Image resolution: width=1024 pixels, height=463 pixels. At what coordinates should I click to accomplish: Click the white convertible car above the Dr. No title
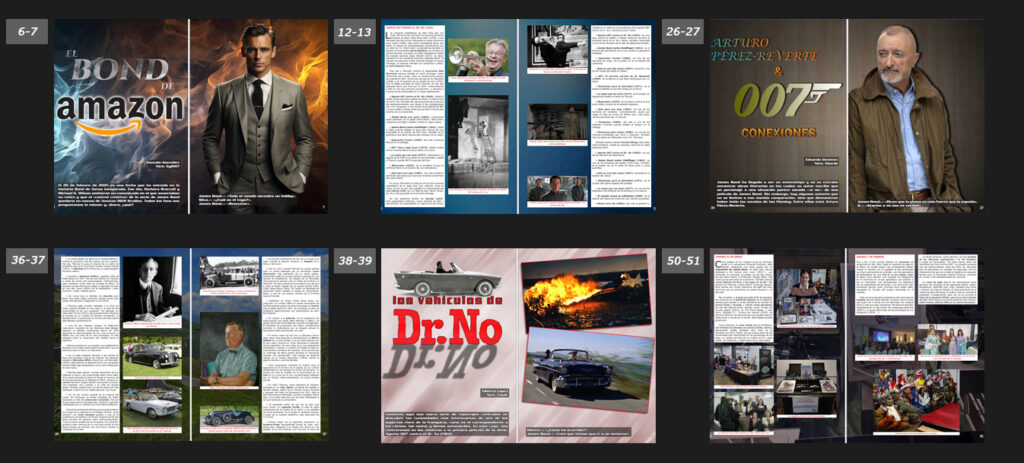(447, 277)
